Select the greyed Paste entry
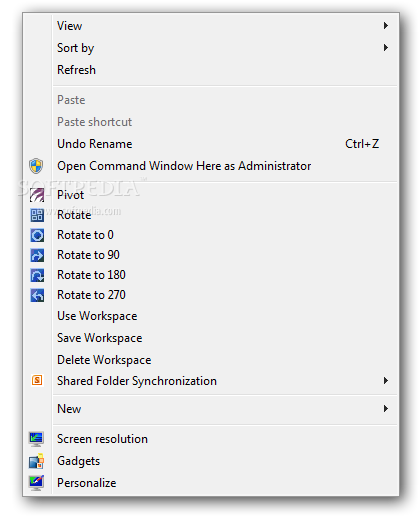420x517 pixels. click(211, 100)
